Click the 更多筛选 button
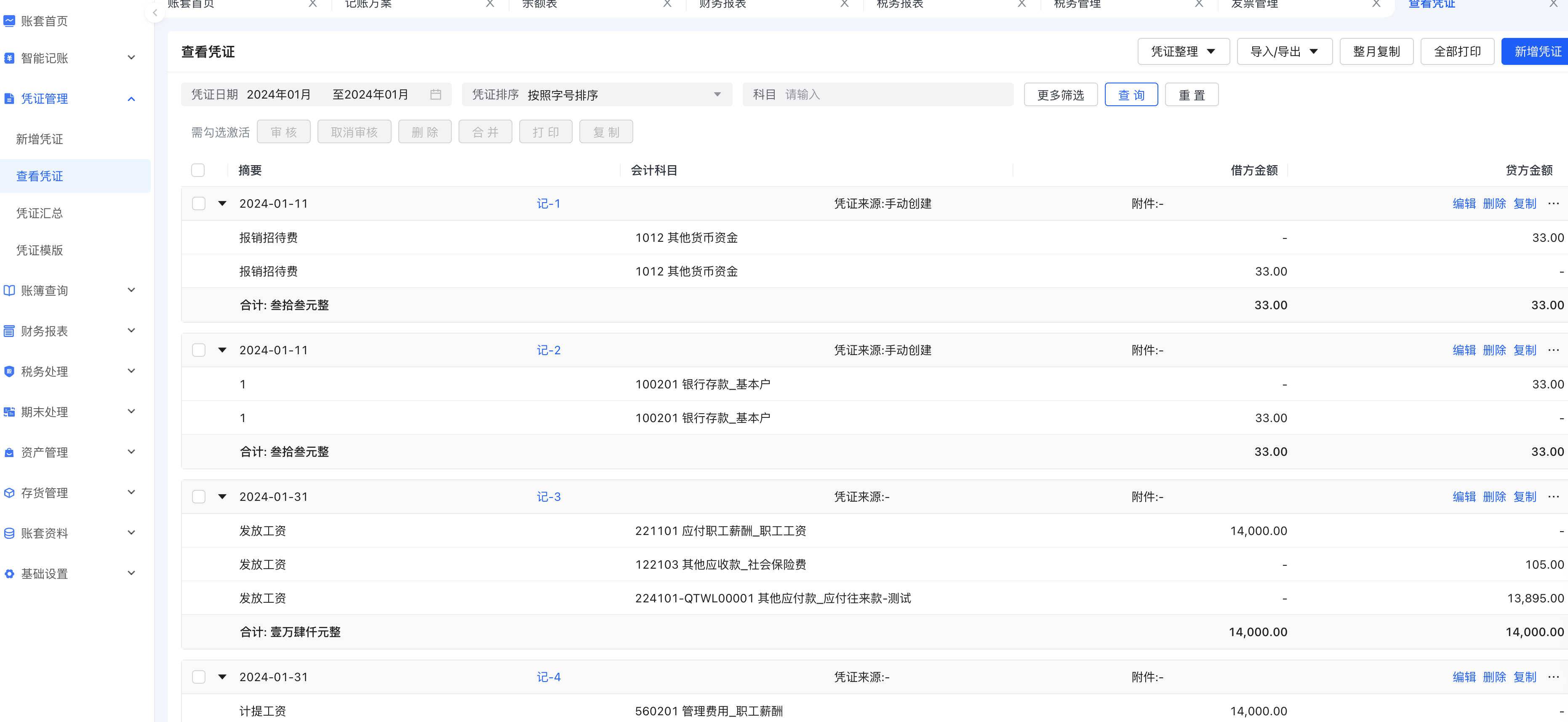Image resolution: width=1568 pixels, height=722 pixels. pyautogui.click(x=1060, y=94)
